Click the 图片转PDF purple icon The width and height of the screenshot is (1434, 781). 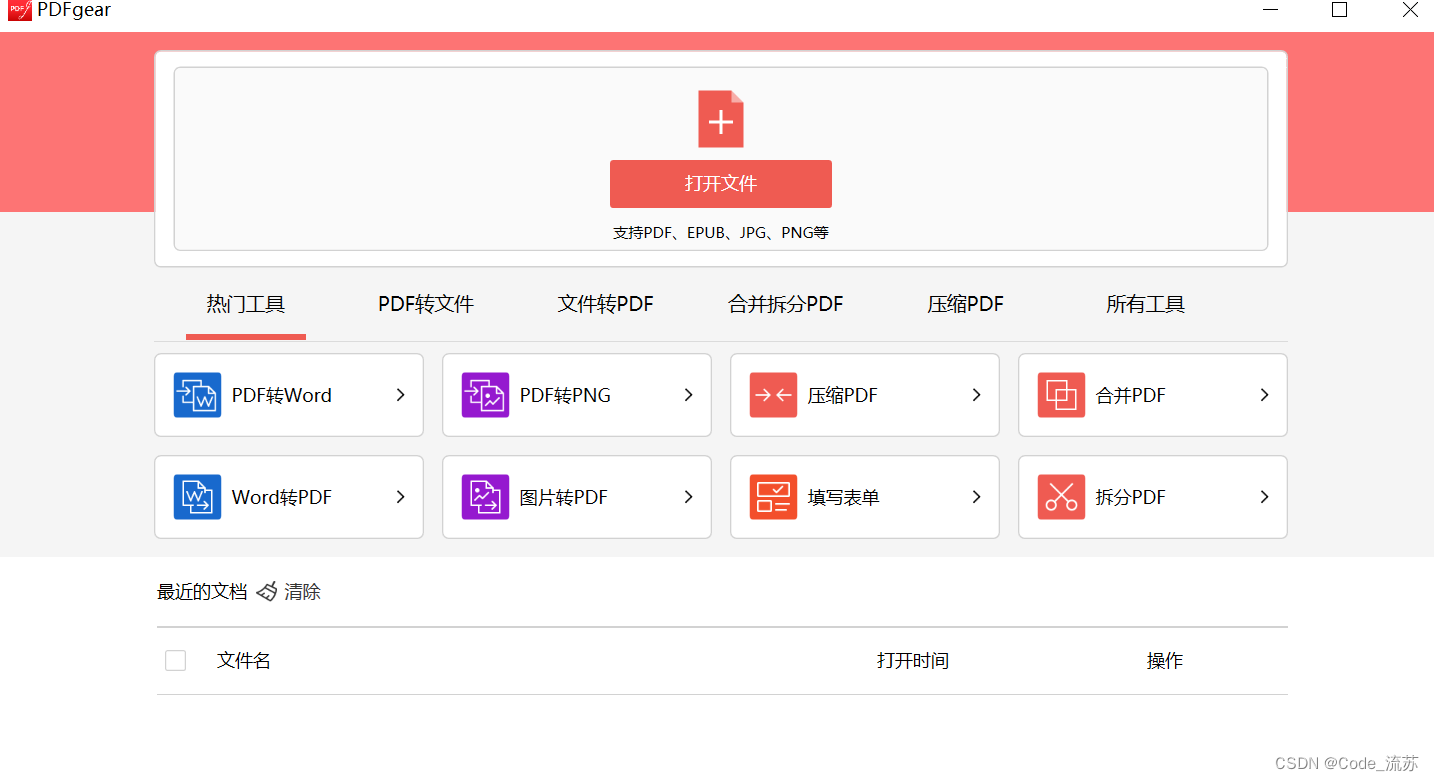click(x=485, y=497)
